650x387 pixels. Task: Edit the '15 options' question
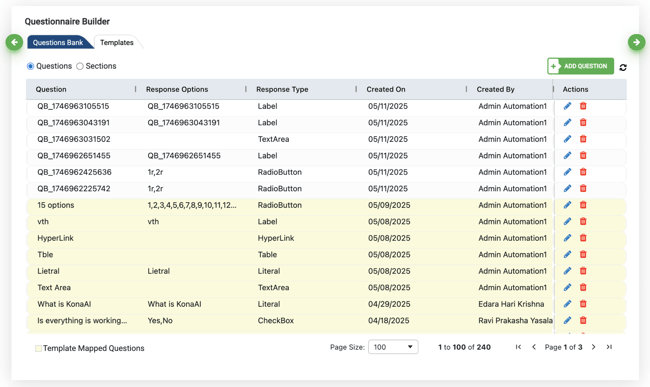[568, 205]
